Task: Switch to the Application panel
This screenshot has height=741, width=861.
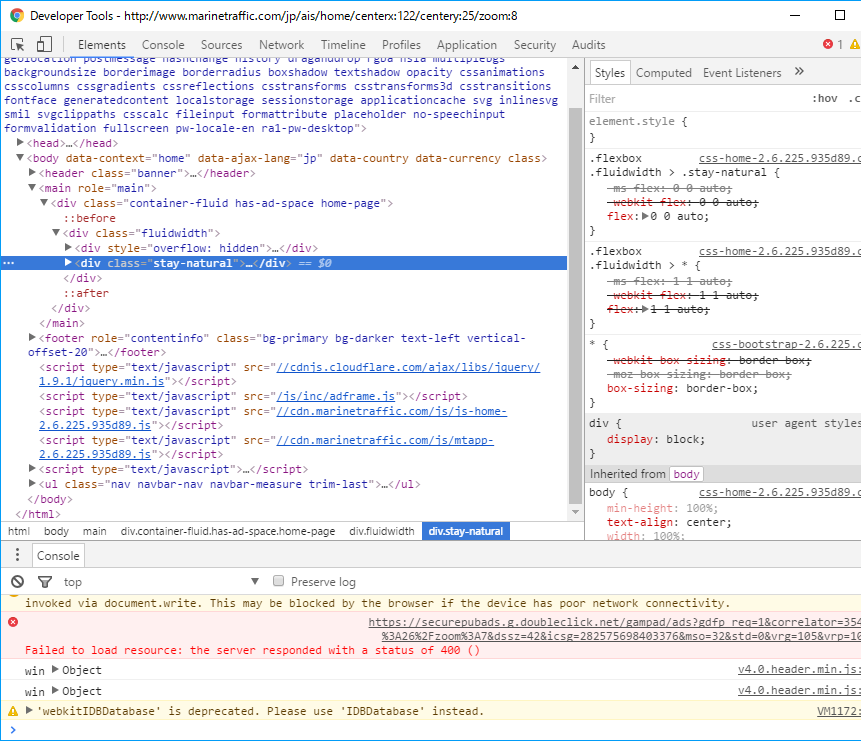Action: point(467,44)
